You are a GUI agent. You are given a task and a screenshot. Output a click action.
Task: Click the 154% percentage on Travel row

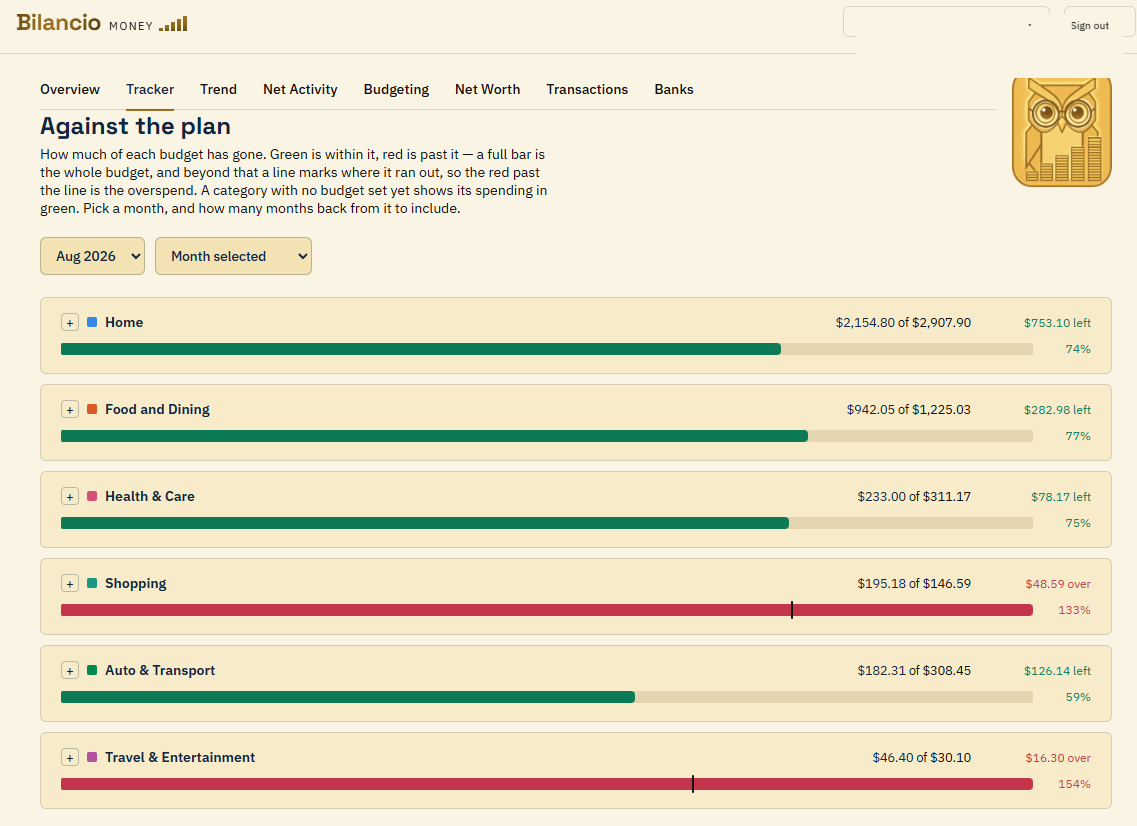(x=1074, y=784)
